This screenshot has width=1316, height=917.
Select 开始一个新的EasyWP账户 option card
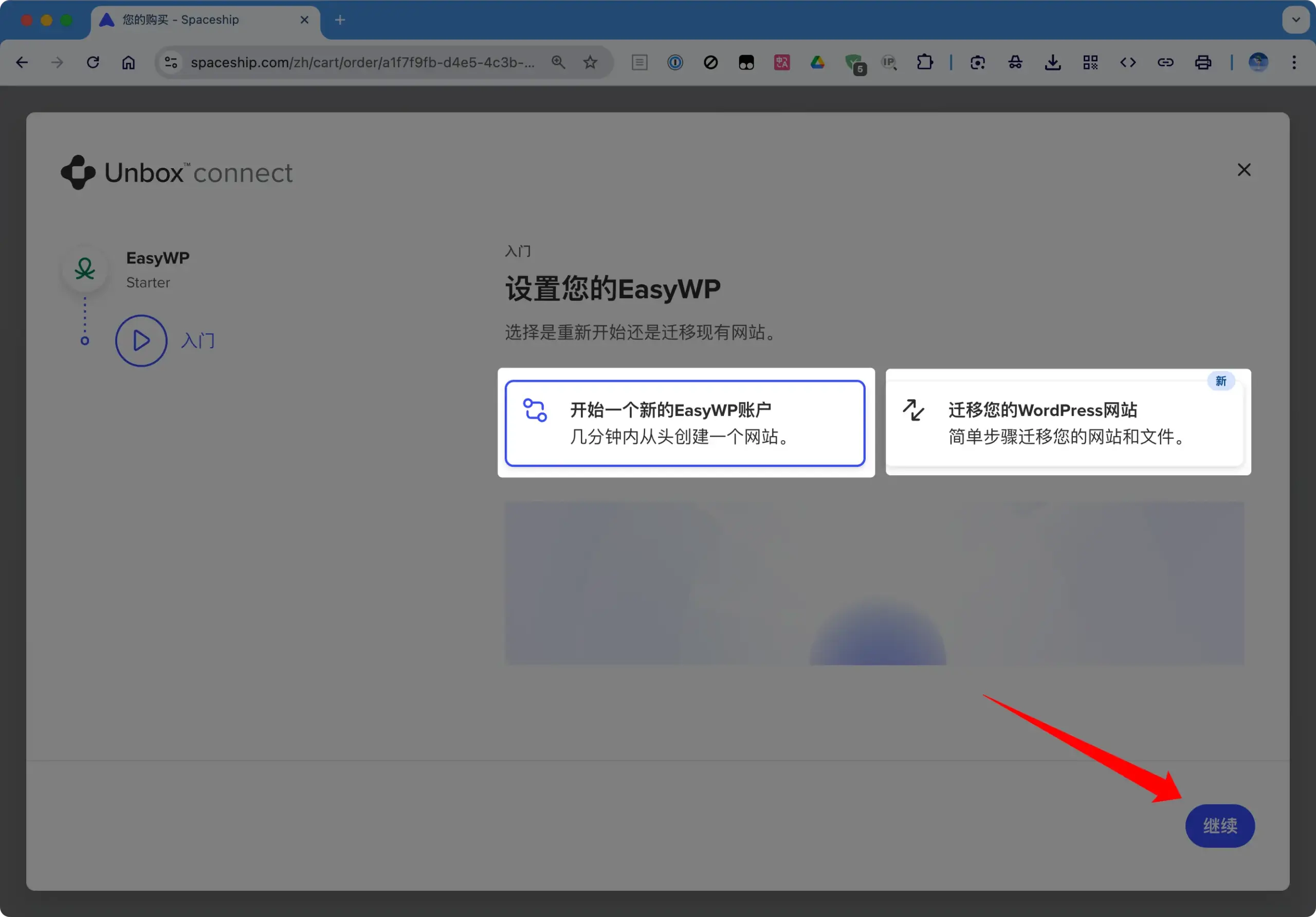click(x=685, y=423)
